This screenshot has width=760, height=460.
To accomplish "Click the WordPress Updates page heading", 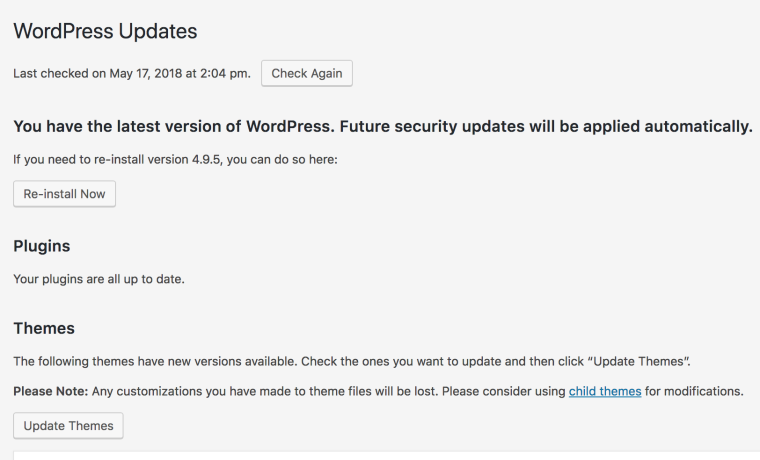I will point(105,31).
